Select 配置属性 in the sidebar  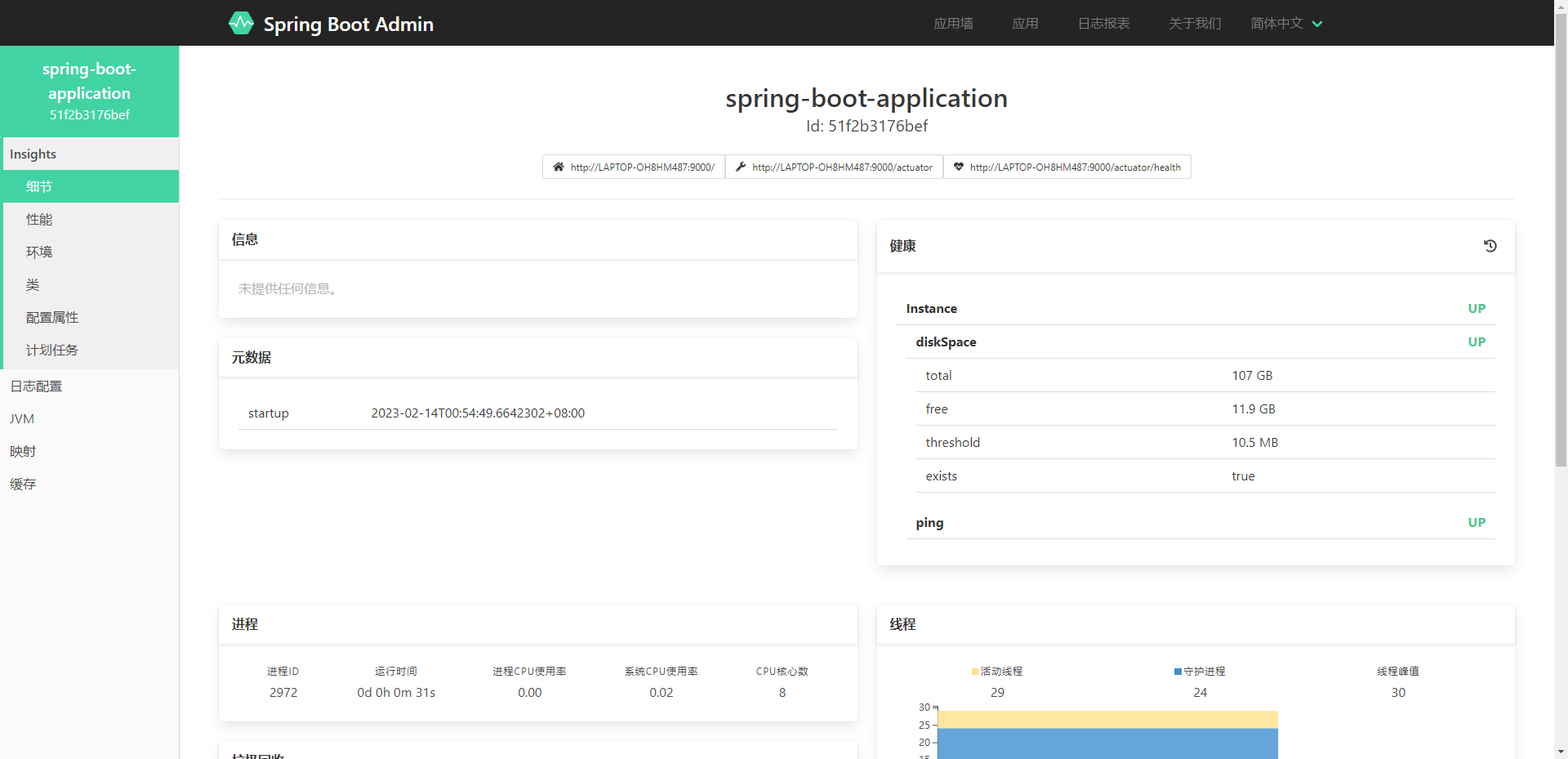tap(90, 317)
